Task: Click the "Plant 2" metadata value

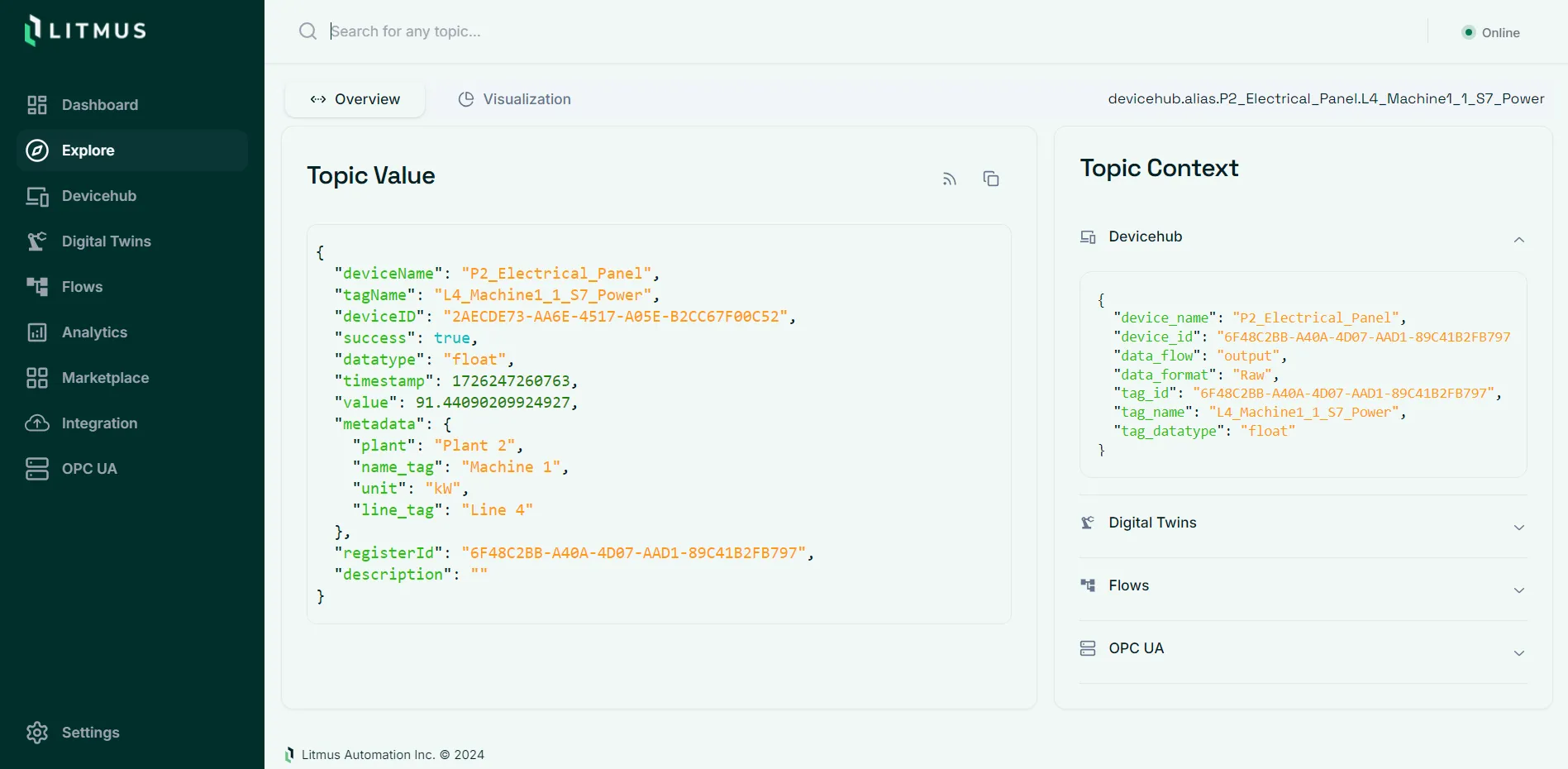Action: pos(474,446)
